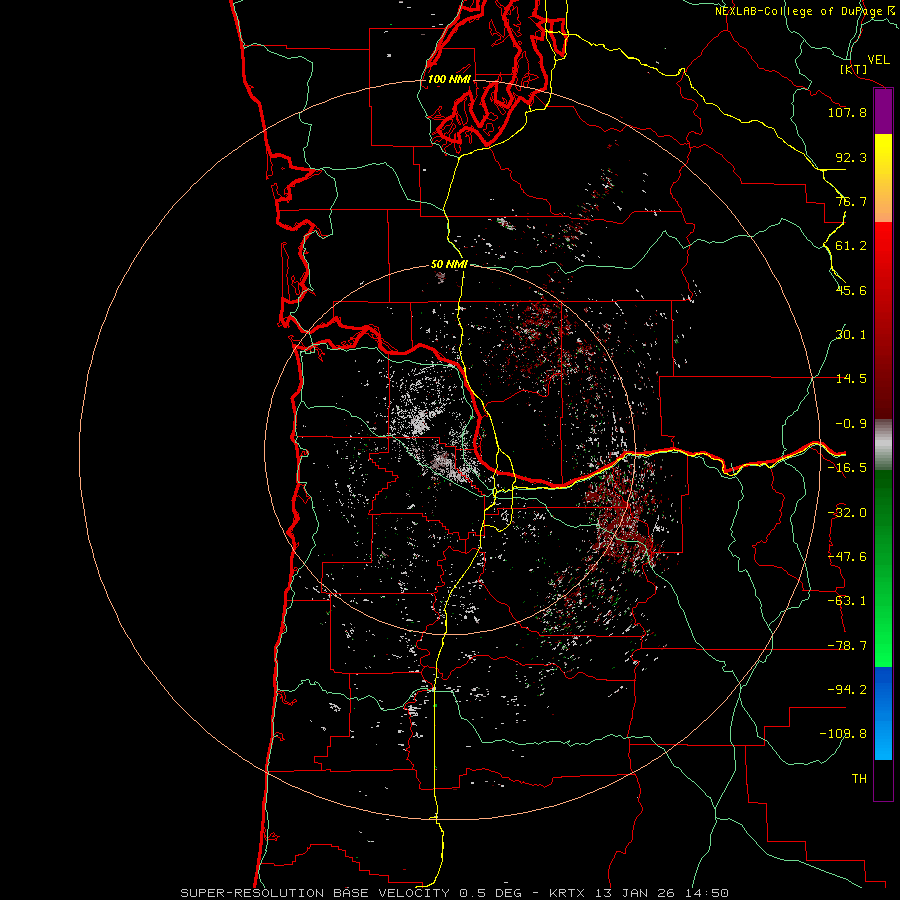Viewport: 900px width, 900px height.
Task: Click the TH legend label
Action: pyautogui.click(x=859, y=779)
